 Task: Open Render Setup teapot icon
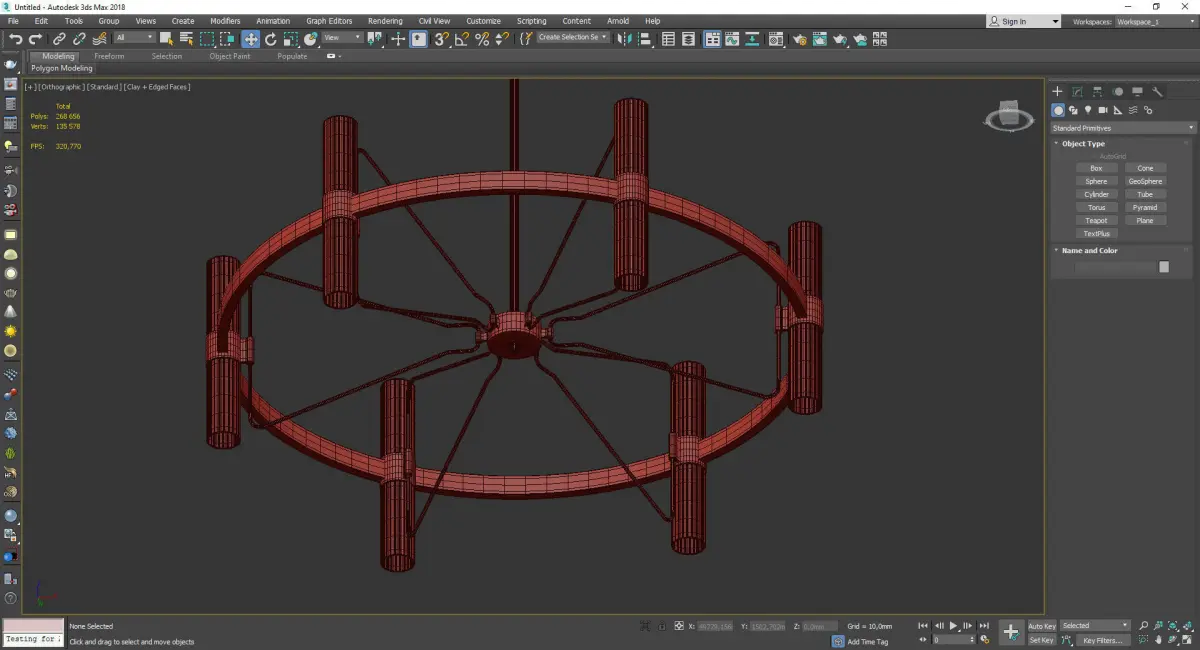[x=800, y=39]
